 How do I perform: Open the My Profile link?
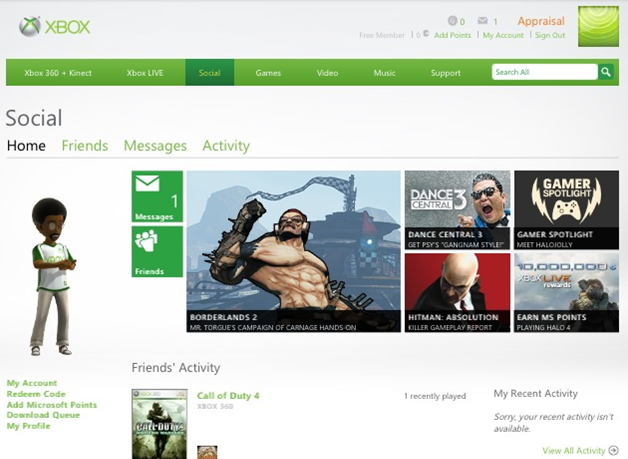coord(28,426)
